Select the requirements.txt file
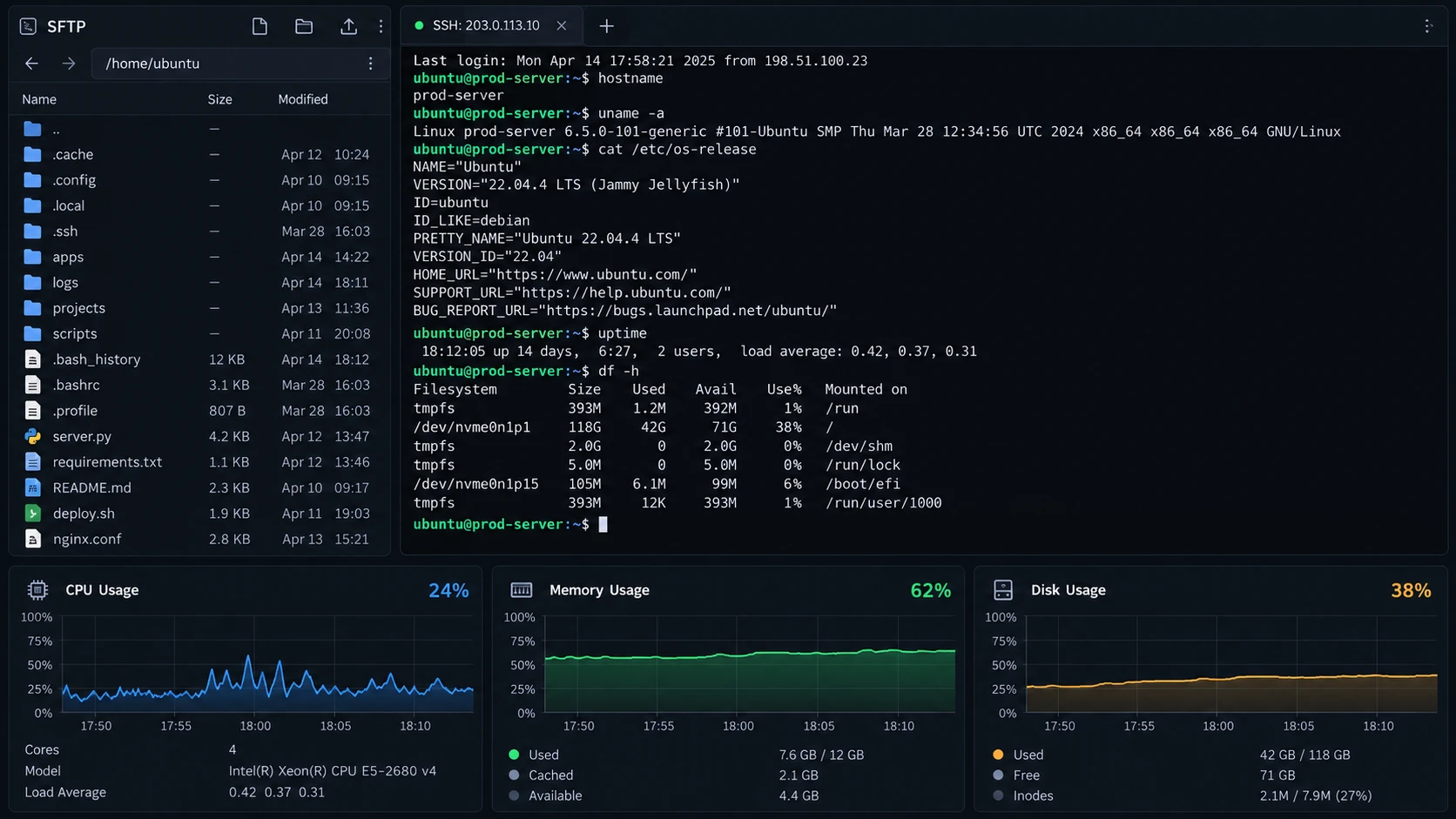This screenshot has width=1456, height=819. pos(199,462)
